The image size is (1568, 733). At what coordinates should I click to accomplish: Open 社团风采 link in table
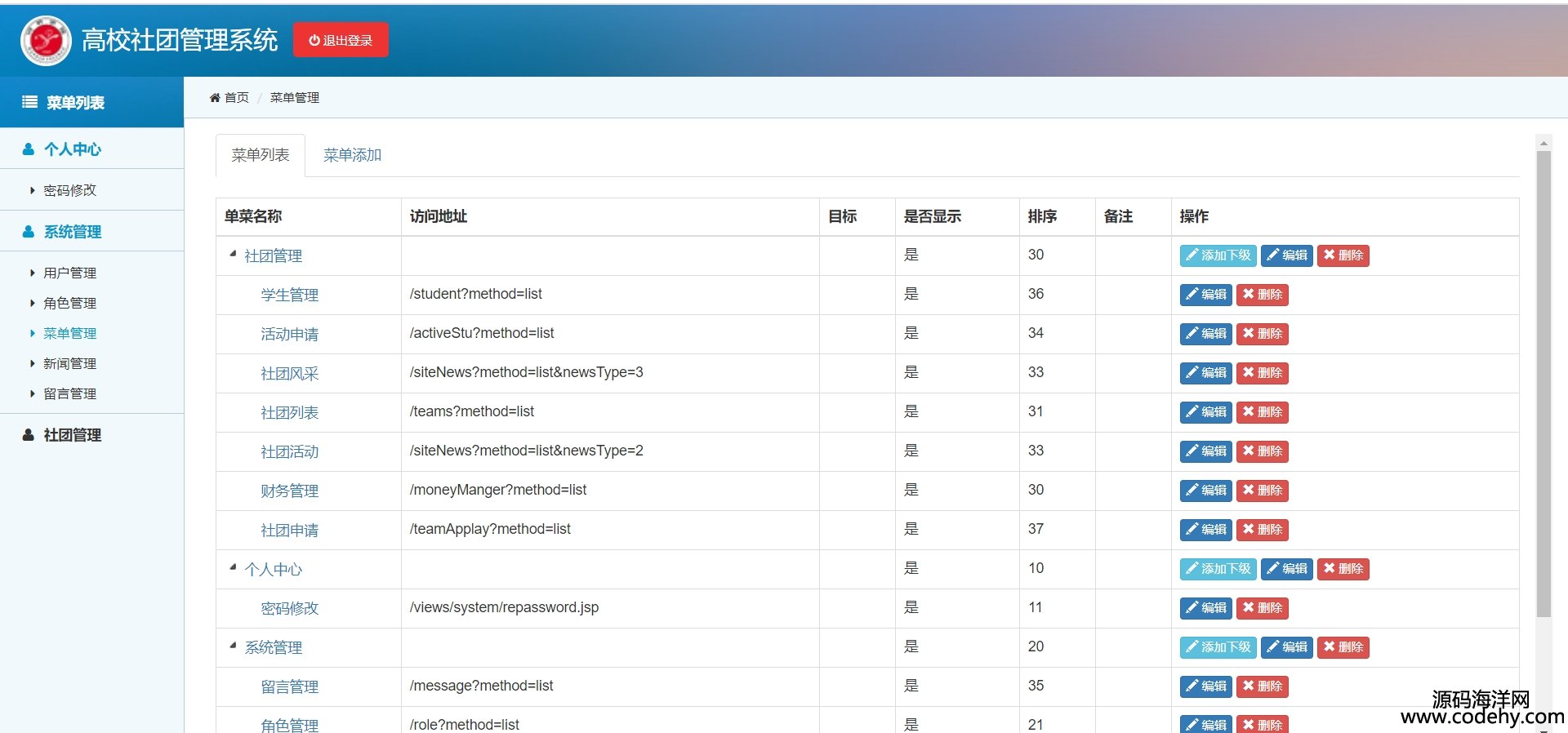pos(290,373)
